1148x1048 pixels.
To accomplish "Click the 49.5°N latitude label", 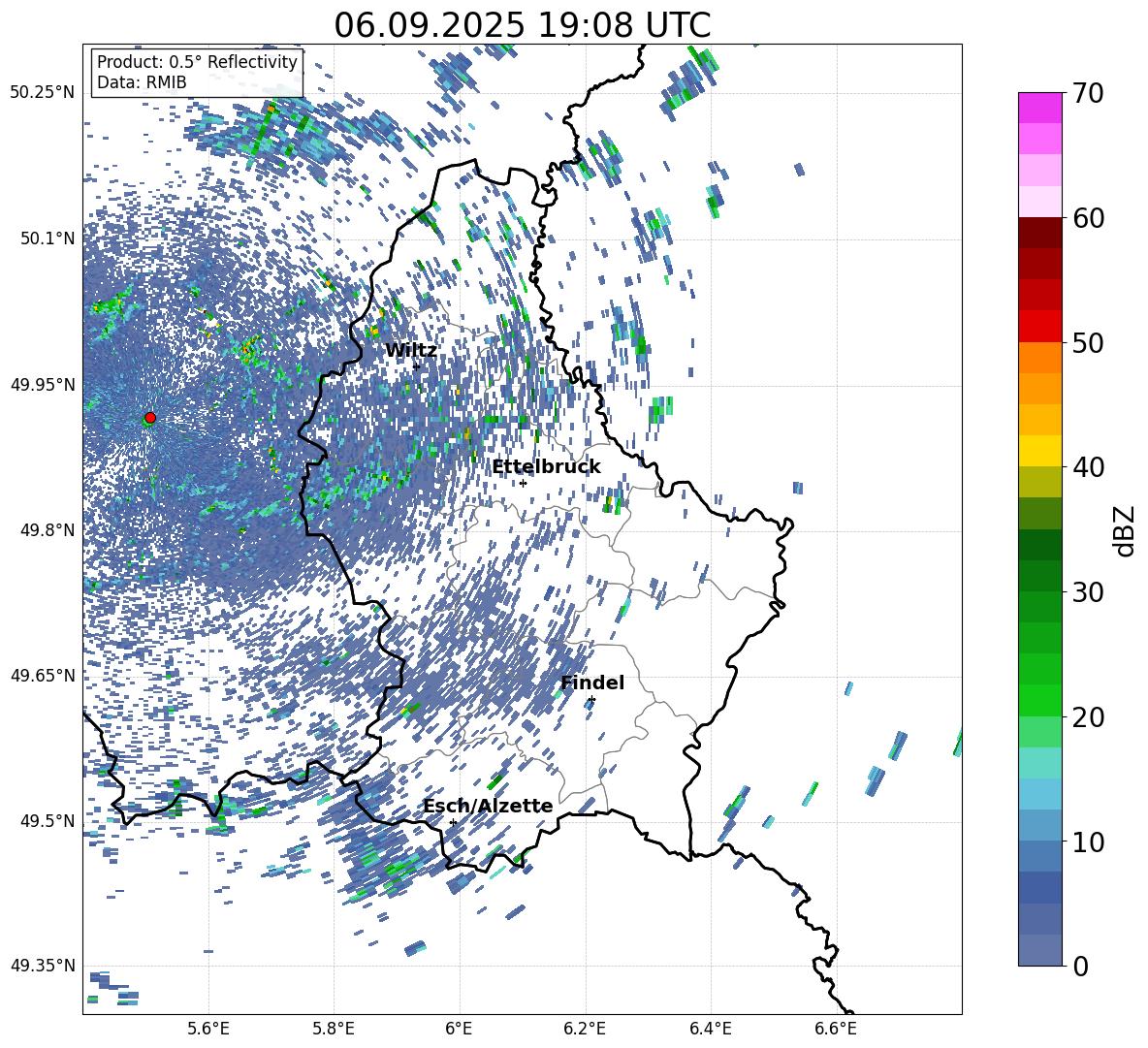I will point(48,820).
